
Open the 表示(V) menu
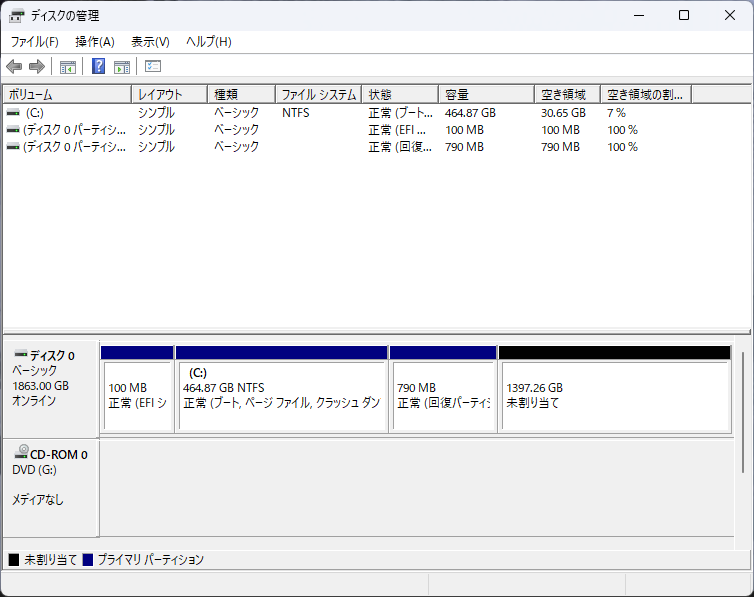[150, 42]
